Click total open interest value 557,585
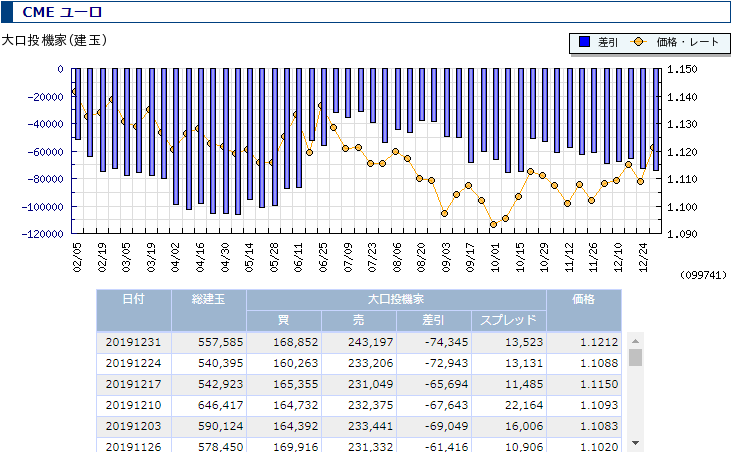 pos(220,342)
